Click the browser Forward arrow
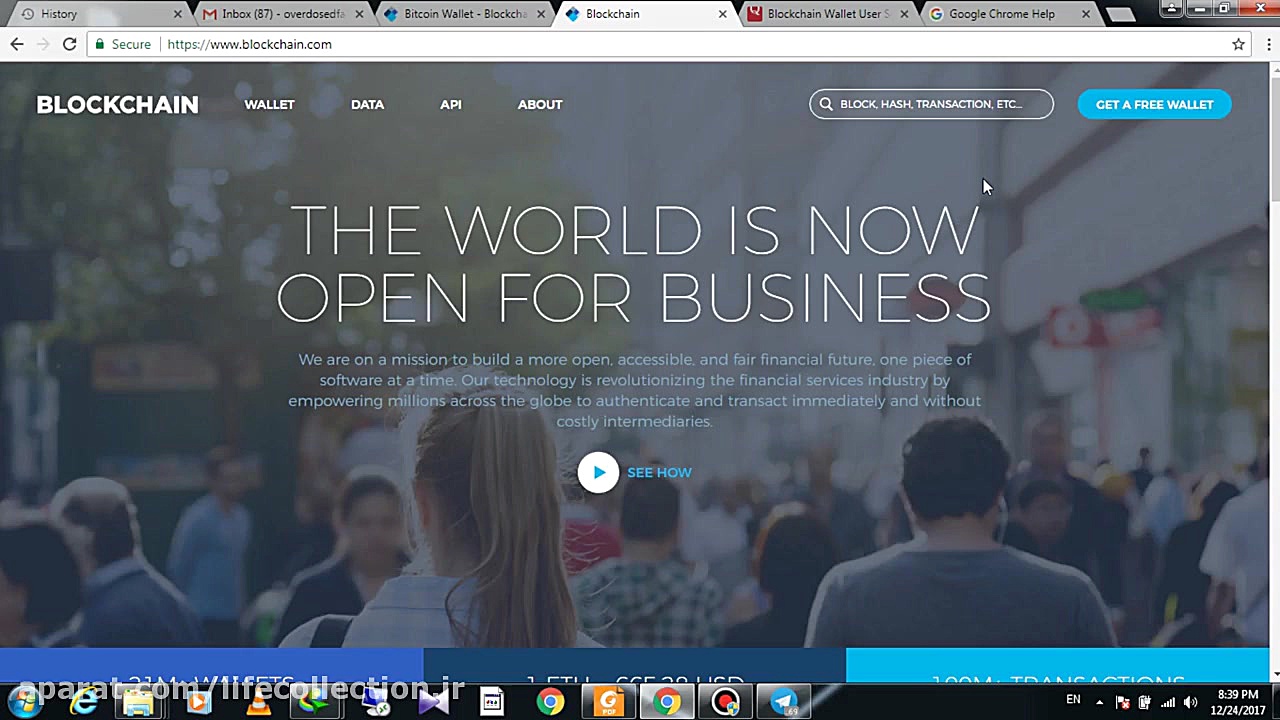 (43, 44)
